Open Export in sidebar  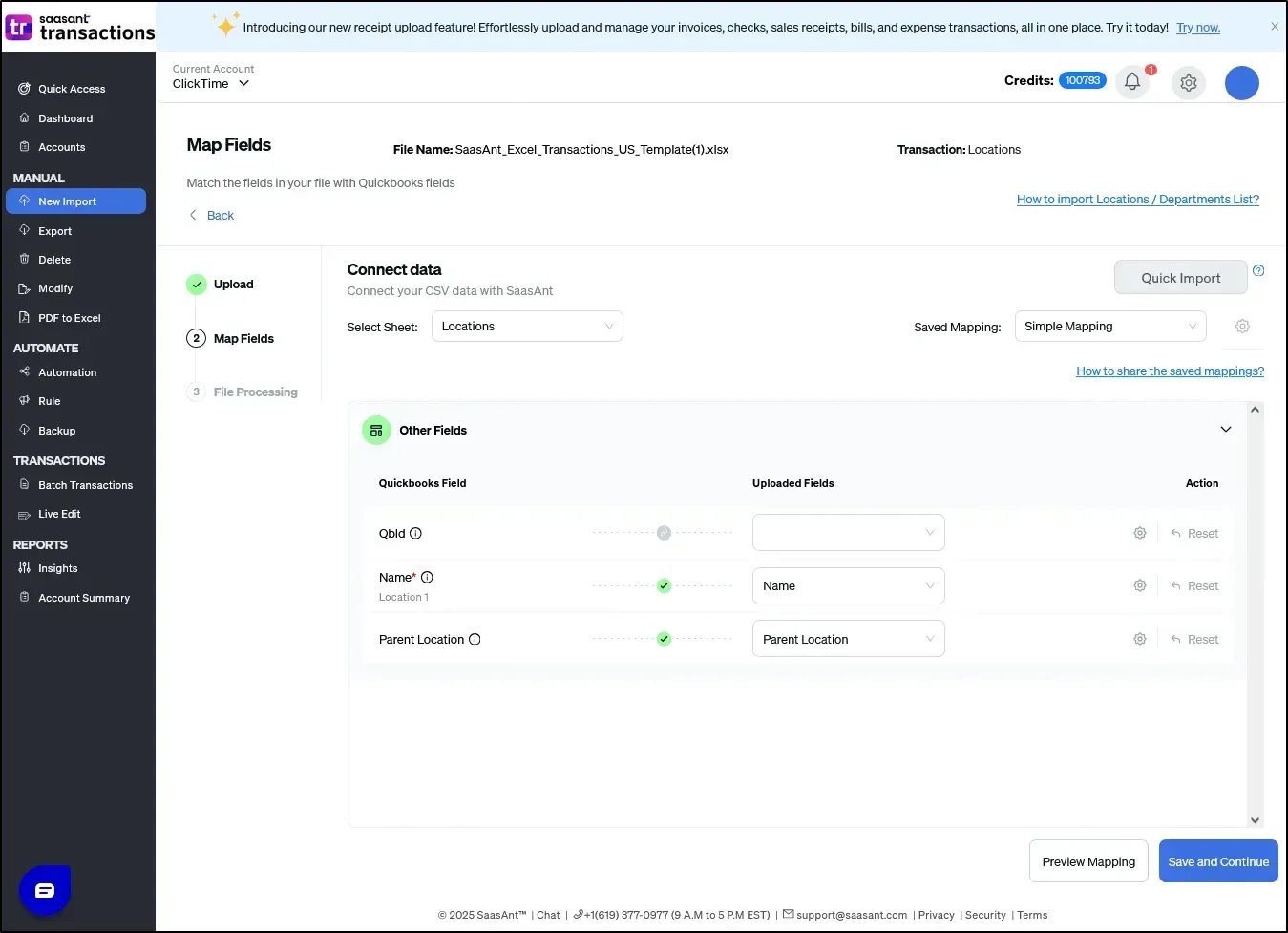(x=54, y=231)
